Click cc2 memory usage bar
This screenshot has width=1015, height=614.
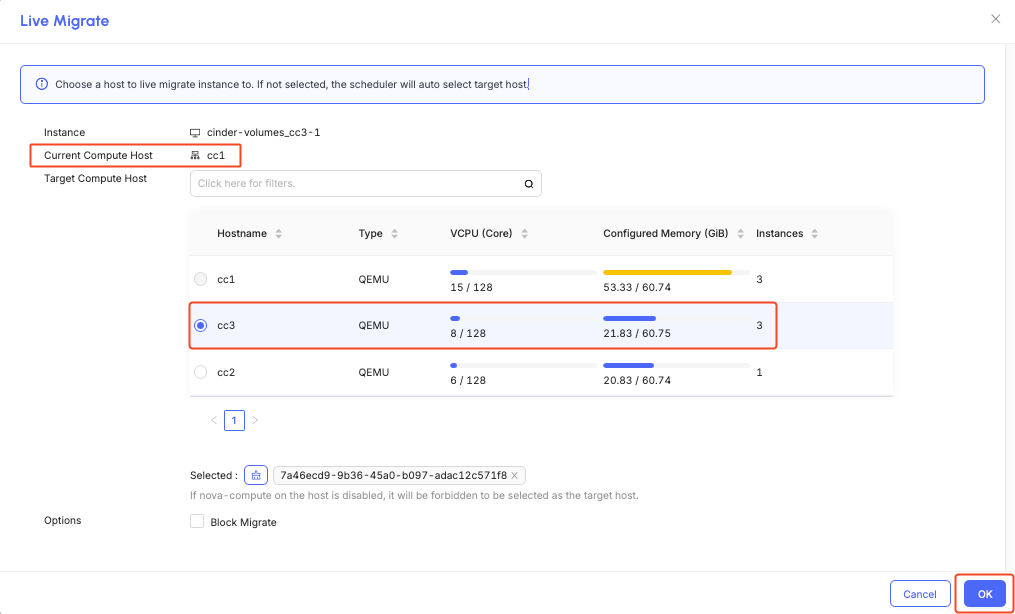point(676,366)
